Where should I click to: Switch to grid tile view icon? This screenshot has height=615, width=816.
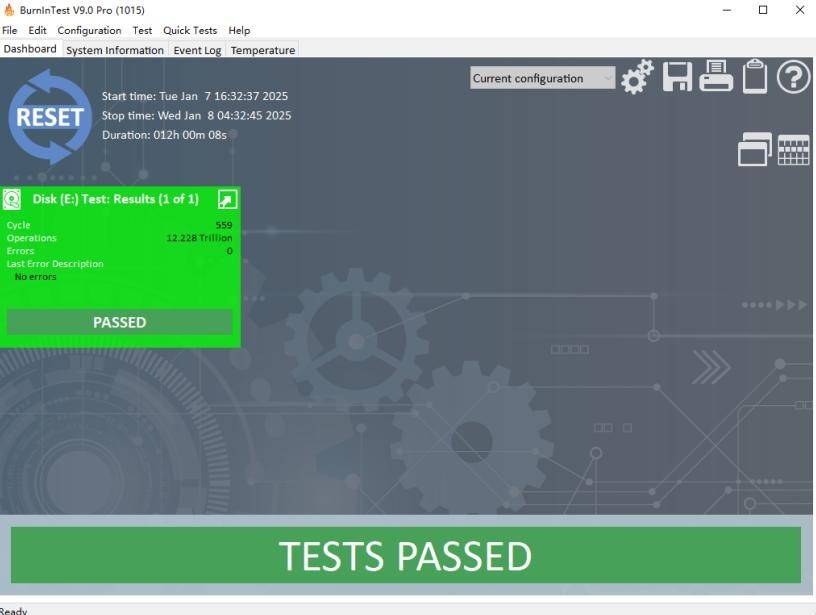[794, 150]
